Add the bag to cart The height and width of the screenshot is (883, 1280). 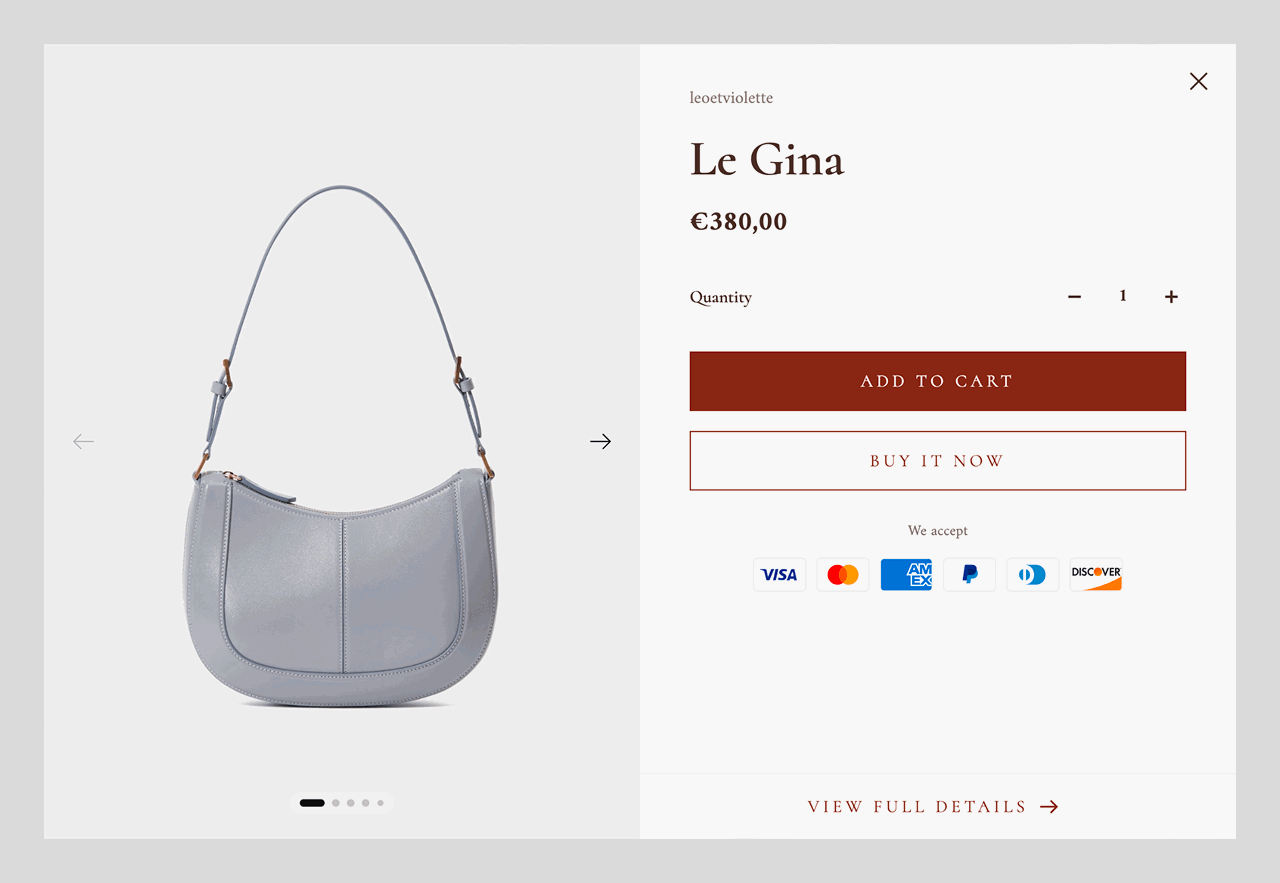(937, 381)
